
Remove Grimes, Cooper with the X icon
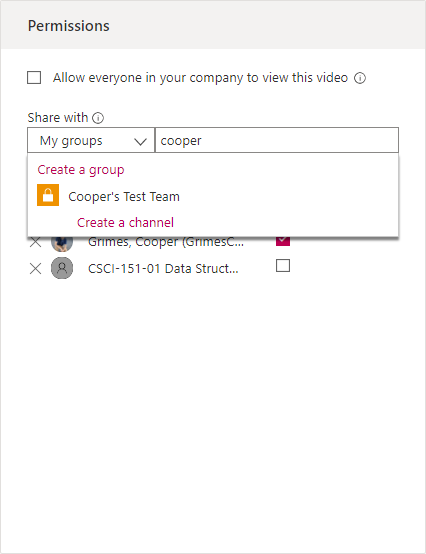(35, 242)
